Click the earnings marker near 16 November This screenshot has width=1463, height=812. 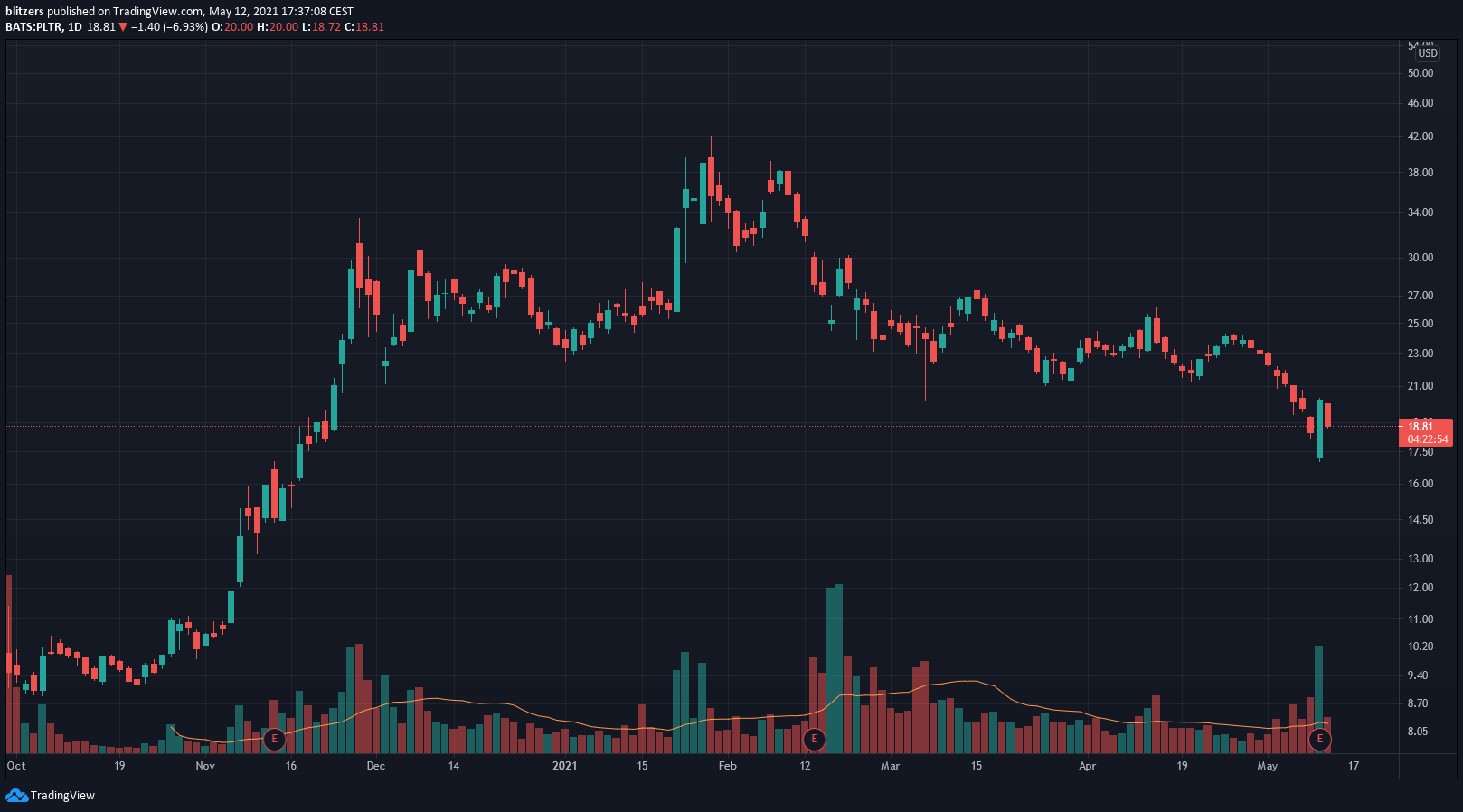pos(274,739)
